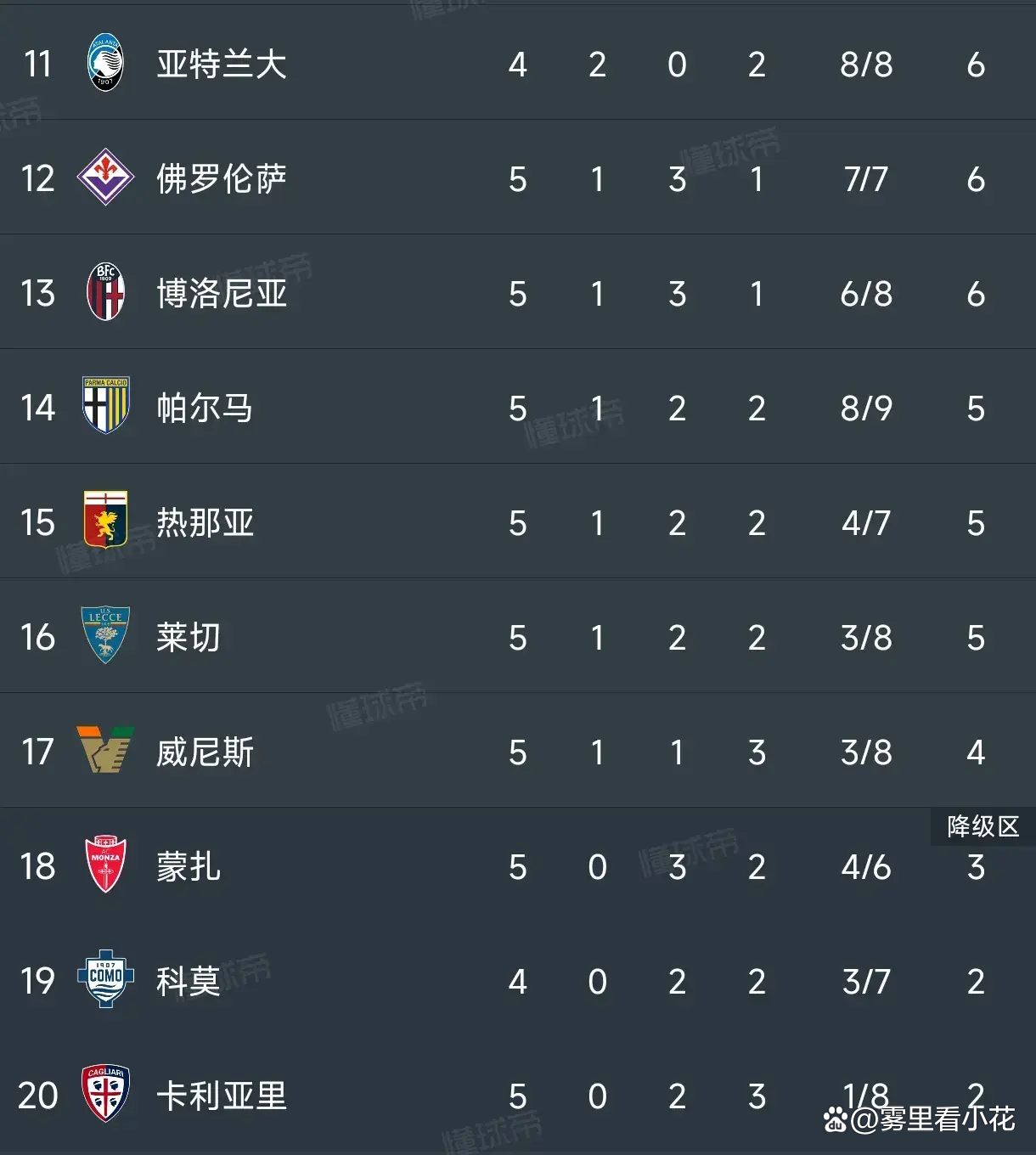Select the Parma Calcio shield icon
The width and height of the screenshot is (1036, 1155).
coord(106,406)
